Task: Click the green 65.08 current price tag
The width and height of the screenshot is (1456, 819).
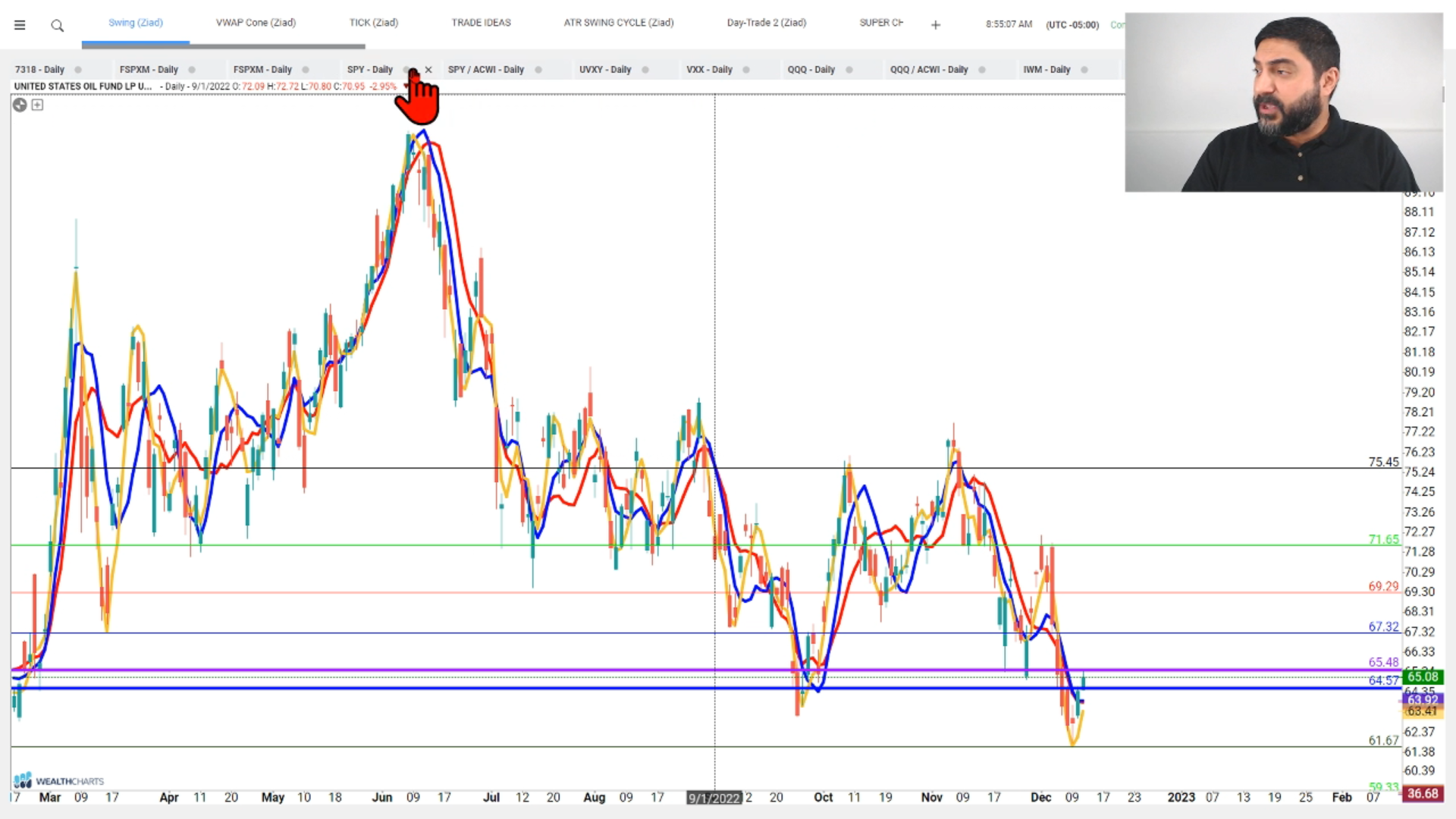Action: pyautogui.click(x=1422, y=676)
